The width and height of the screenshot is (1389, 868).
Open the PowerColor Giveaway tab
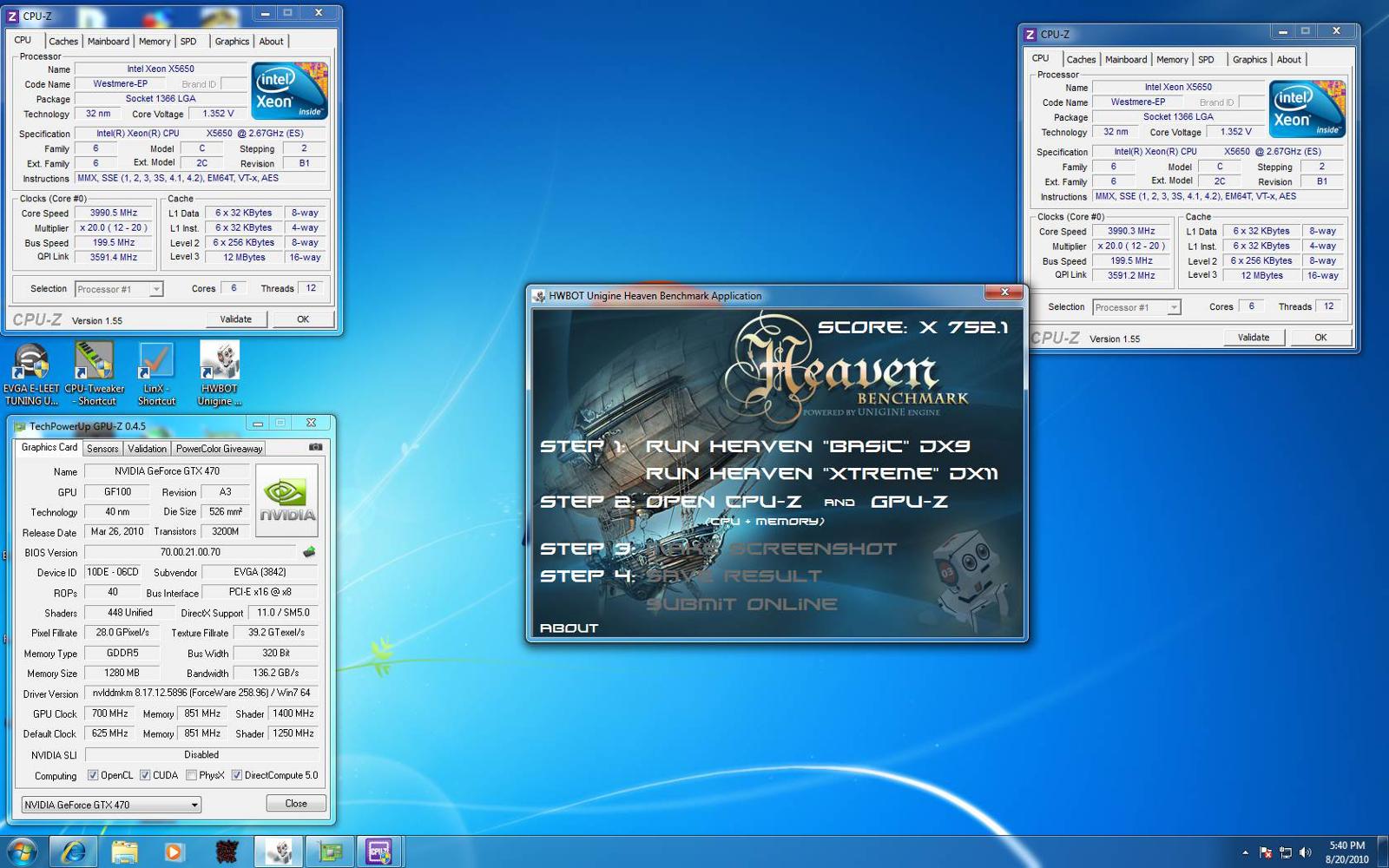tap(219, 448)
